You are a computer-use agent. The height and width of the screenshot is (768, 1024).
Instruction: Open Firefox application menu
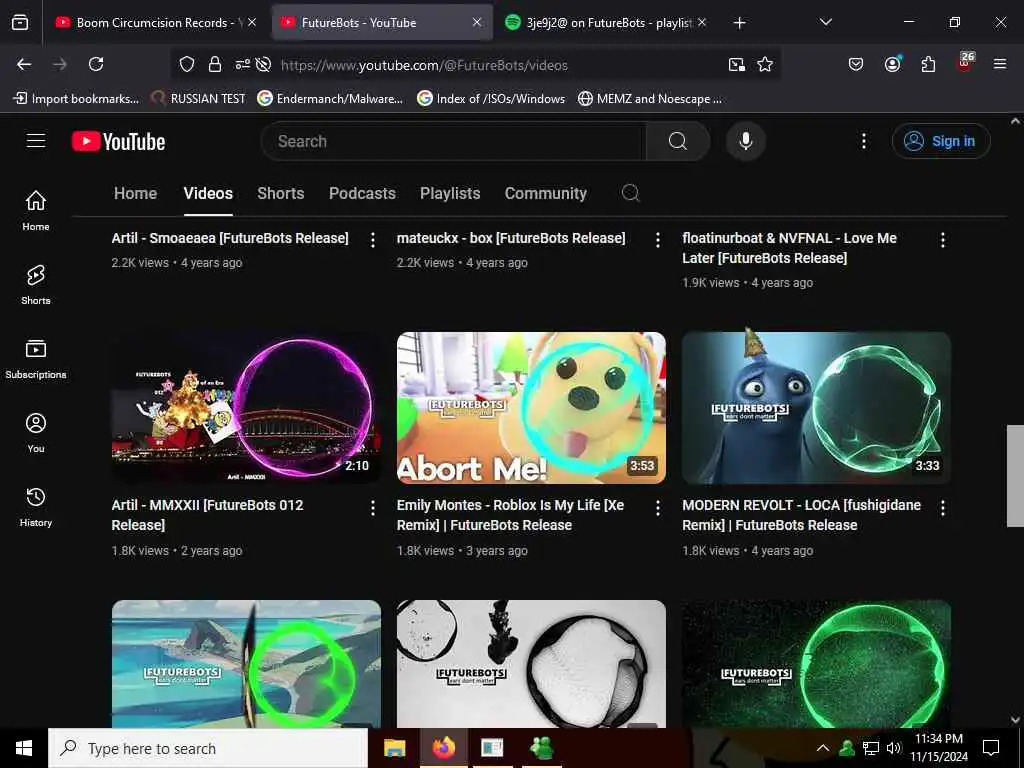pyautogui.click(x=1000, y=64)
